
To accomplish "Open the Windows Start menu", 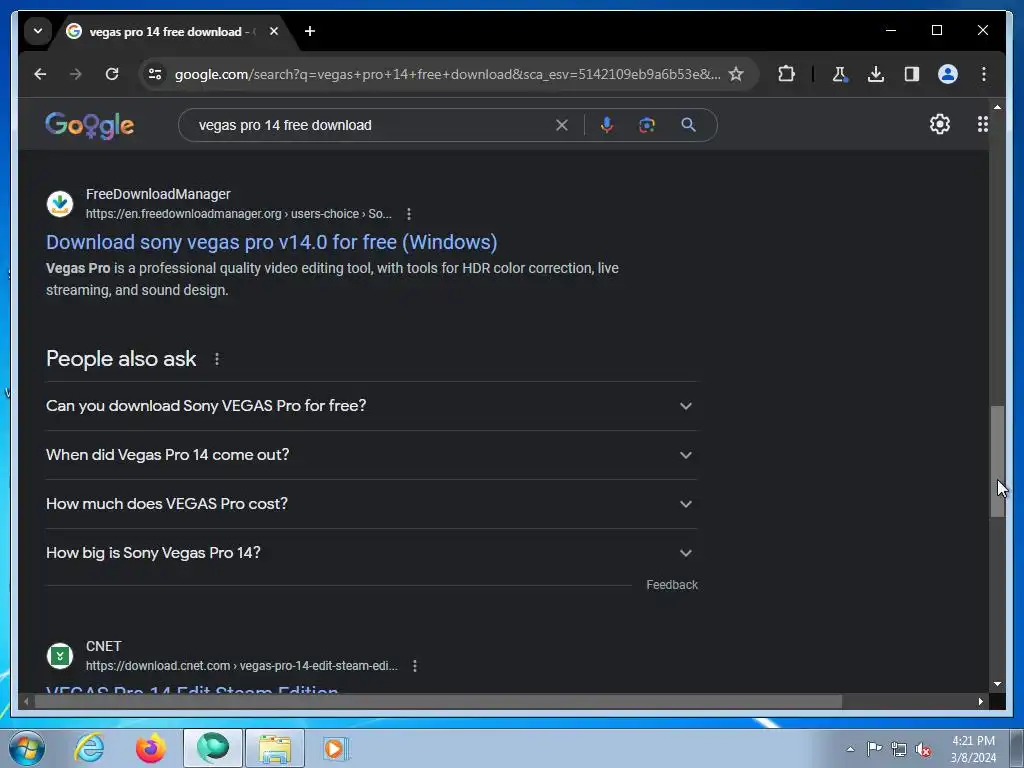I will [x=27, y=748].
